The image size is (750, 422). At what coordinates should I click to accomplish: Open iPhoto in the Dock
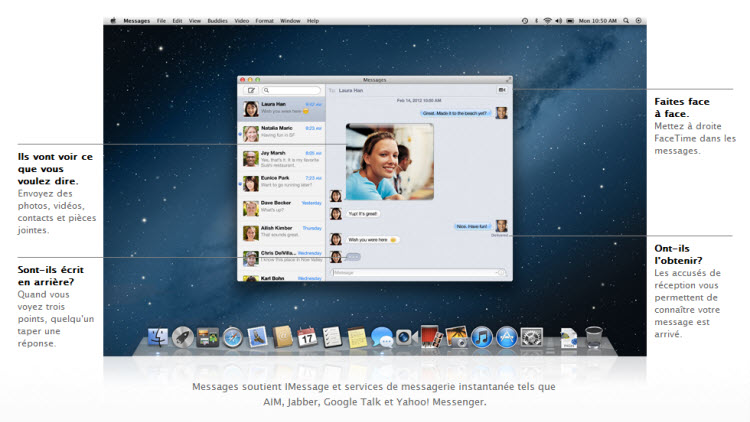coord(456,337)
